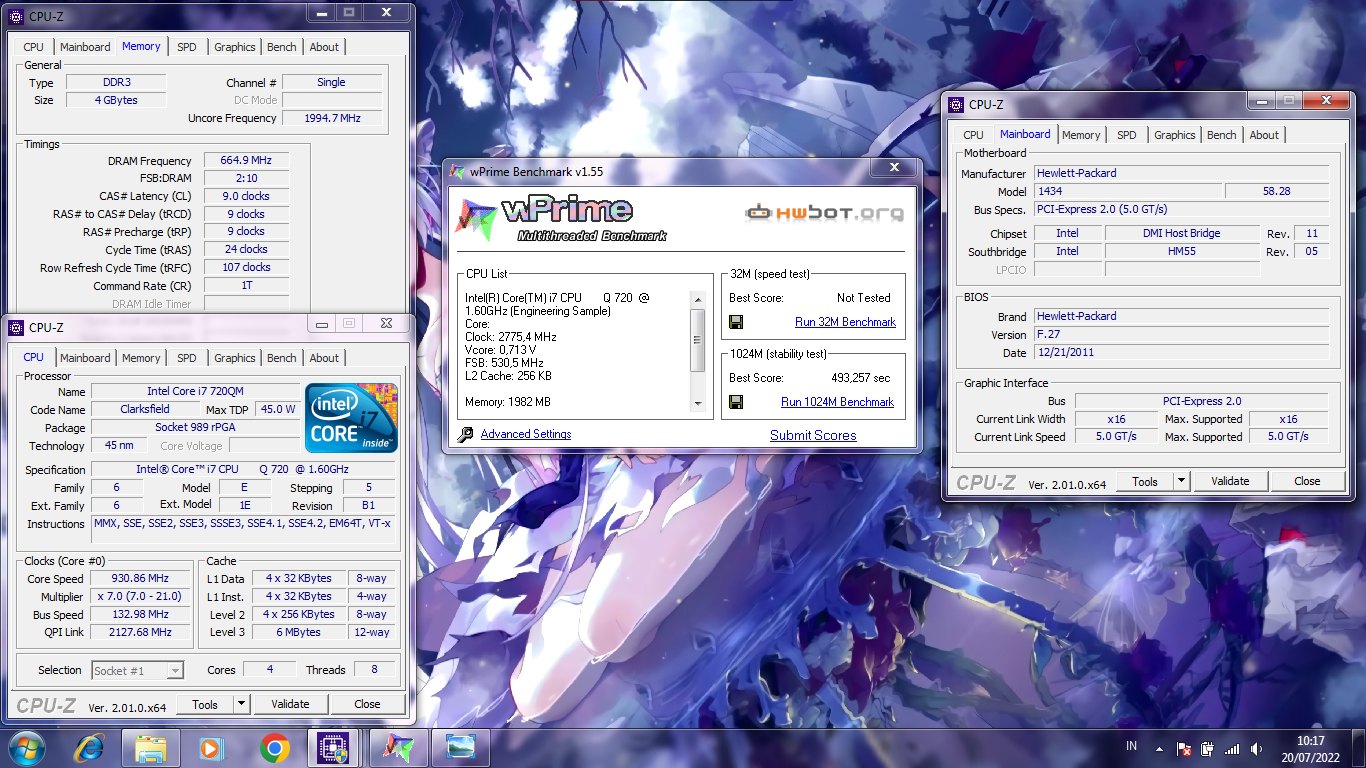The height and width of the screenshot is (768, 1366).
Task: Click Run 32M Benchmark link
Action: pos(845,322)
